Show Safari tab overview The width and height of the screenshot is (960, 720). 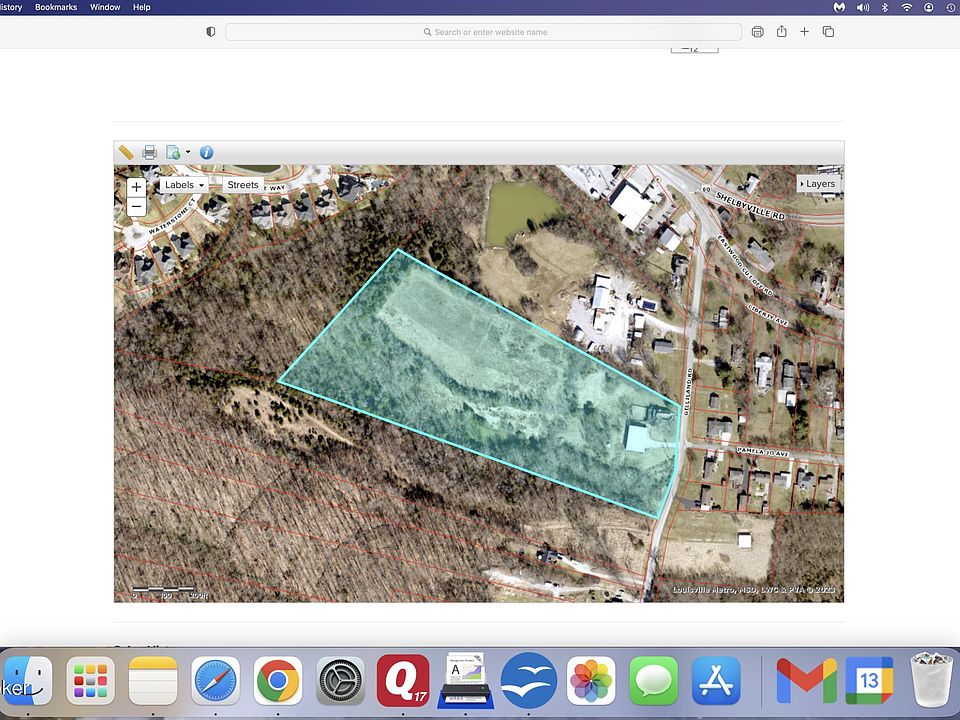point(828,32)
